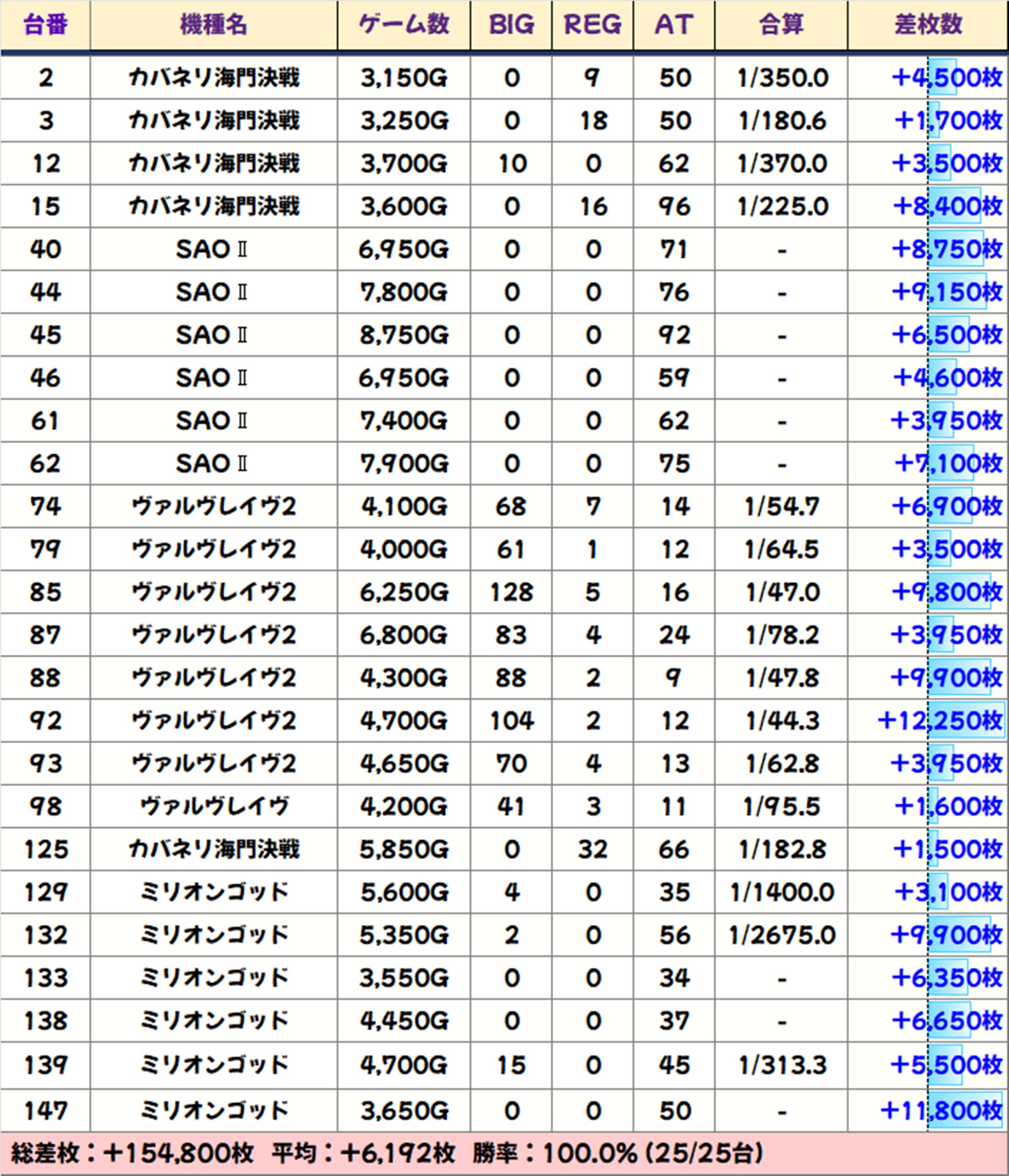This screenshot has height=1176, width=1009.
Task: Click the 1/64.5 combined rate cell
Action: pyautogui.click(x=782, y=549)
